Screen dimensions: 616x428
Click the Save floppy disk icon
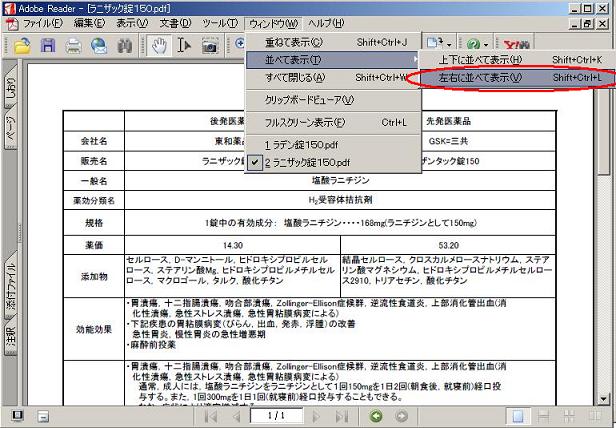pos(47,45)
